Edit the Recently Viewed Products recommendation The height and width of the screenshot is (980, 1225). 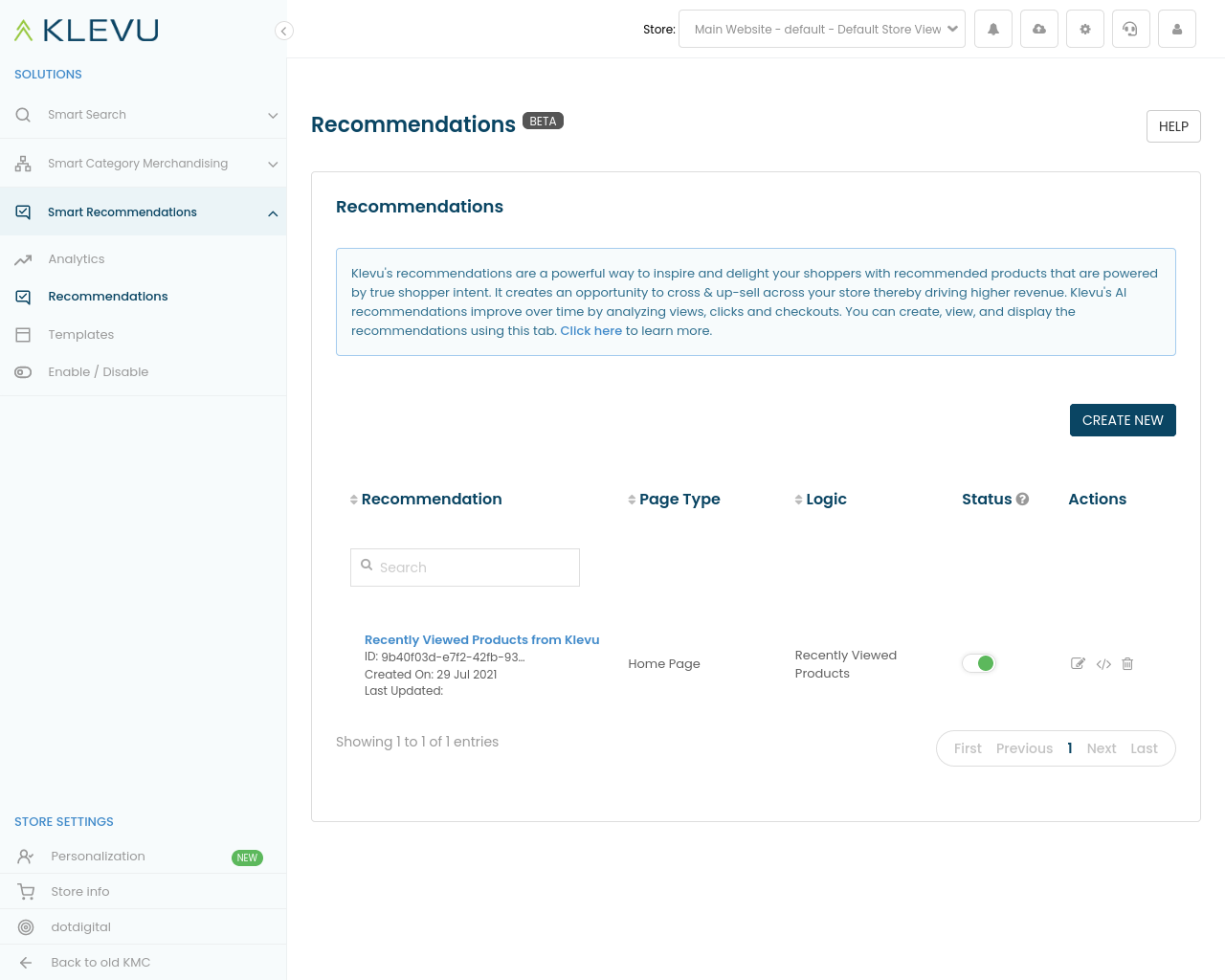[x=1078, y=664]
